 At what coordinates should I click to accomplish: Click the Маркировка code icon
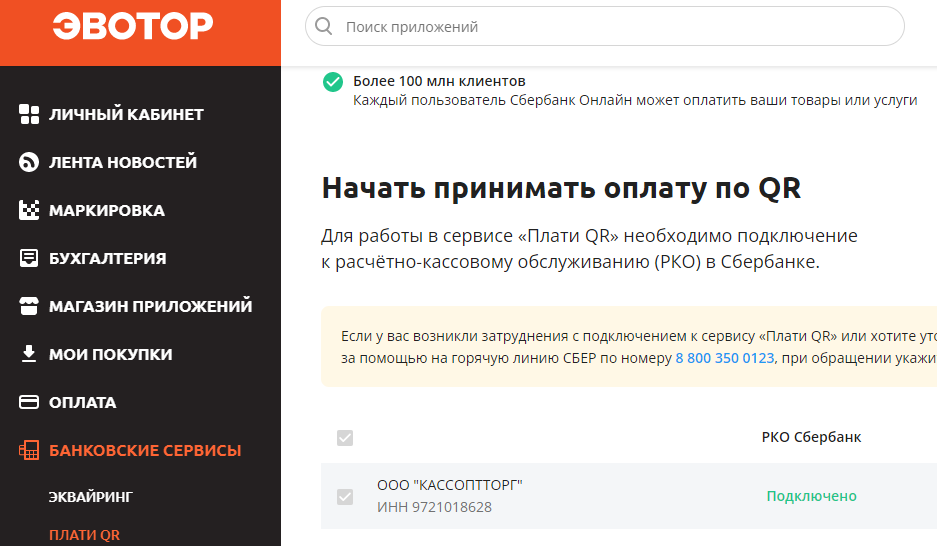pyautogui.click(x=29, y=210)
